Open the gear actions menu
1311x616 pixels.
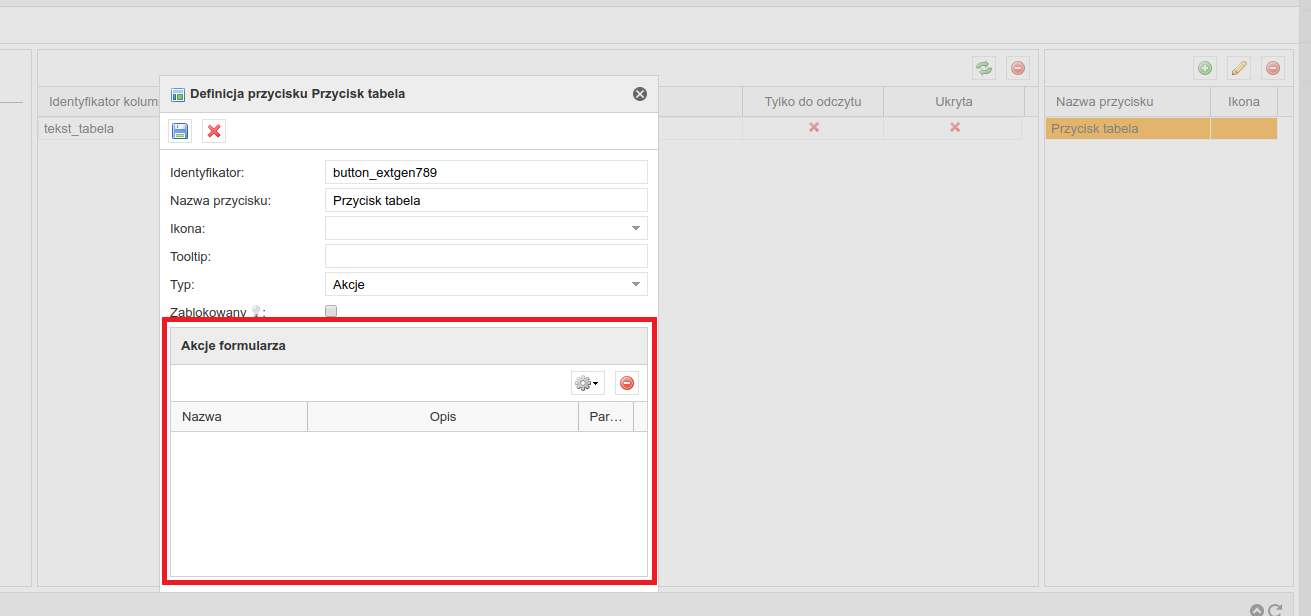click(587, 383)
